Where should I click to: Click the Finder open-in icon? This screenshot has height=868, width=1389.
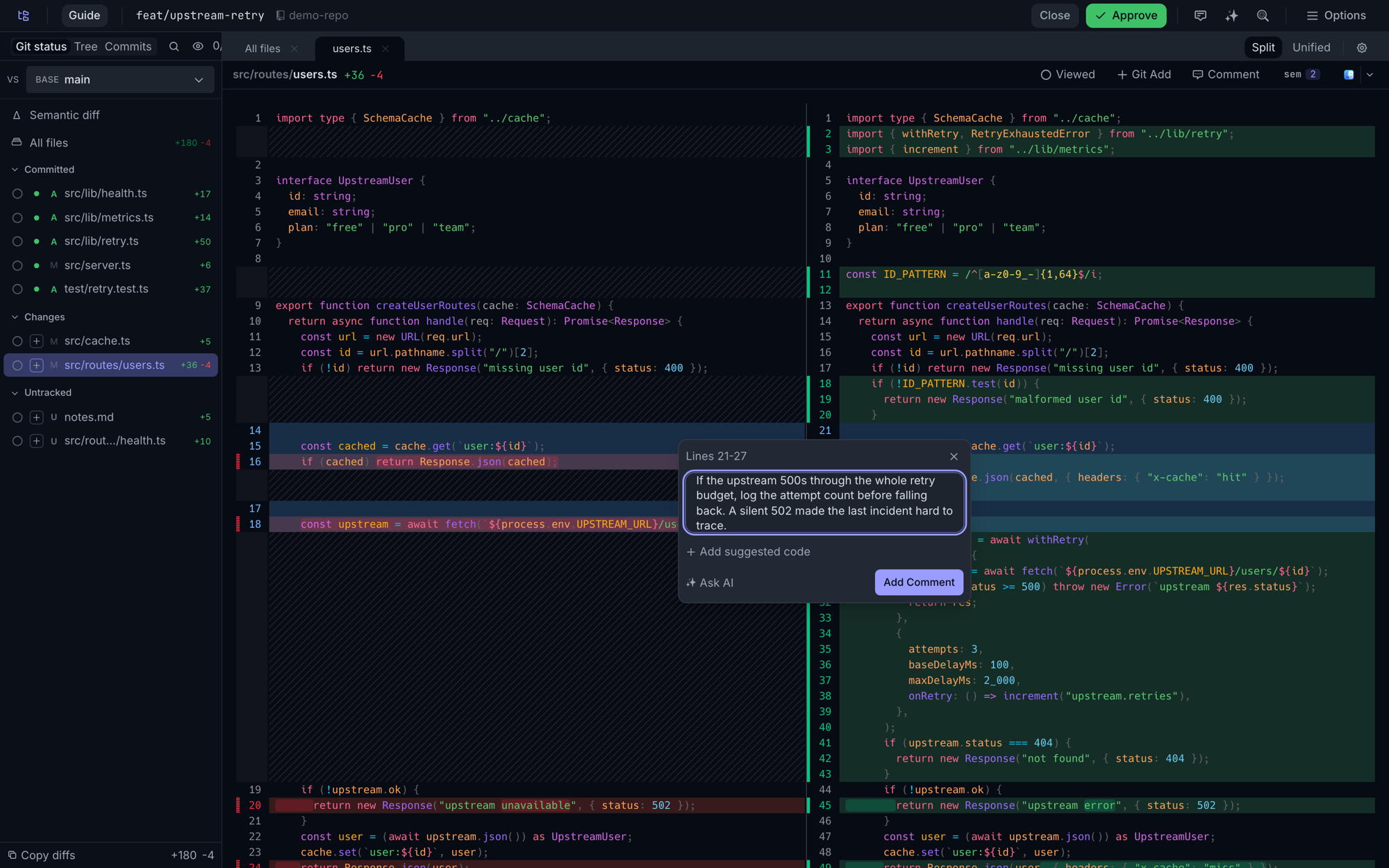[1349, 74]
